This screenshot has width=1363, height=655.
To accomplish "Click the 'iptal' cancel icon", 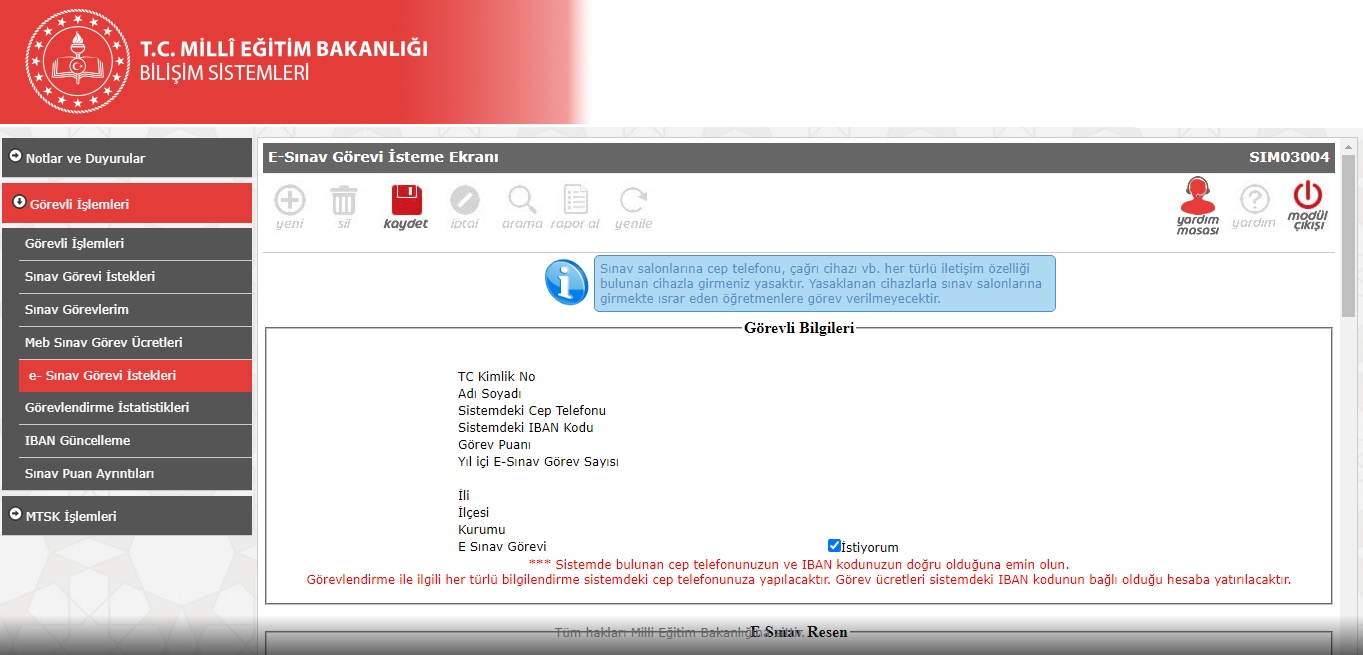I will [464, 203].
